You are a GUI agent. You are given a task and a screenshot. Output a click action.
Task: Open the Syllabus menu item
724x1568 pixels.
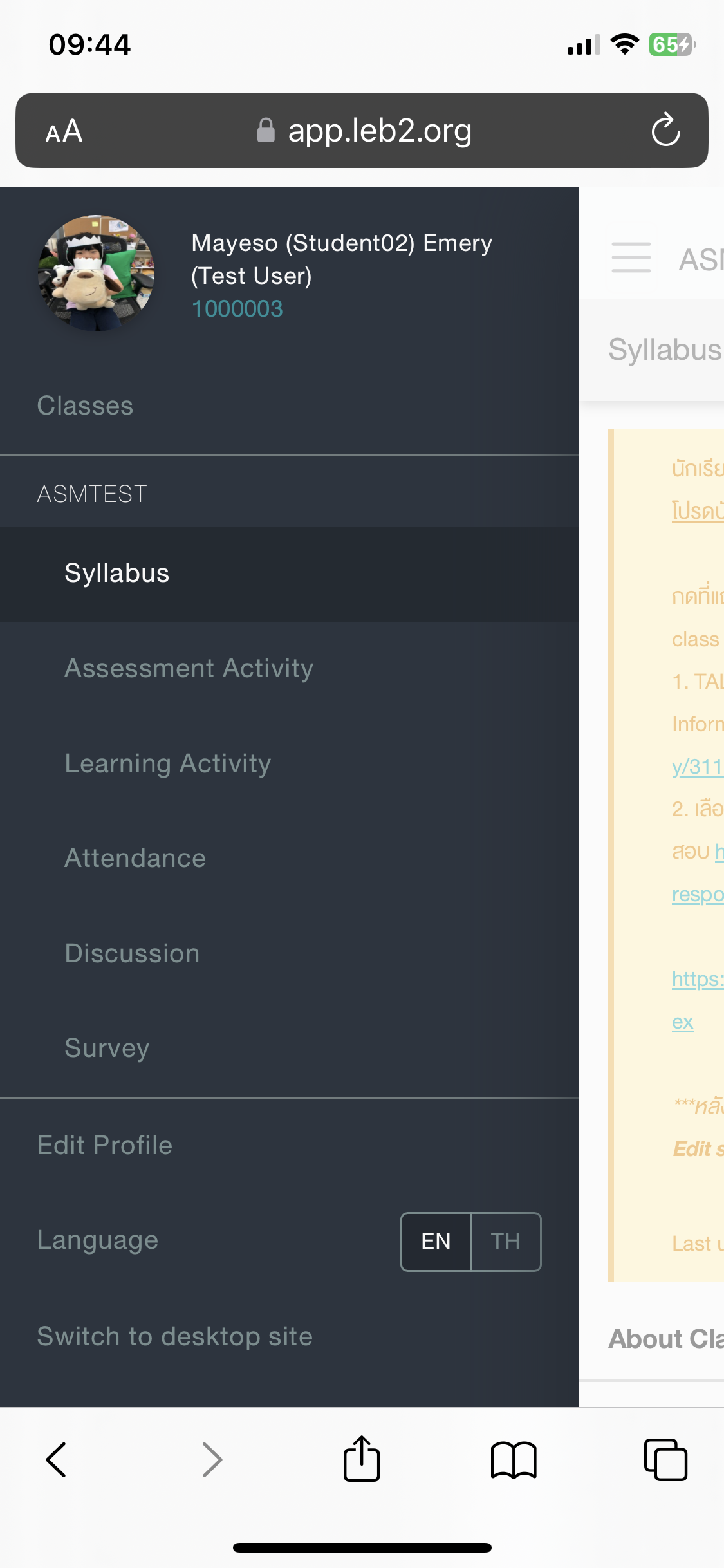[x=290, y=574]
